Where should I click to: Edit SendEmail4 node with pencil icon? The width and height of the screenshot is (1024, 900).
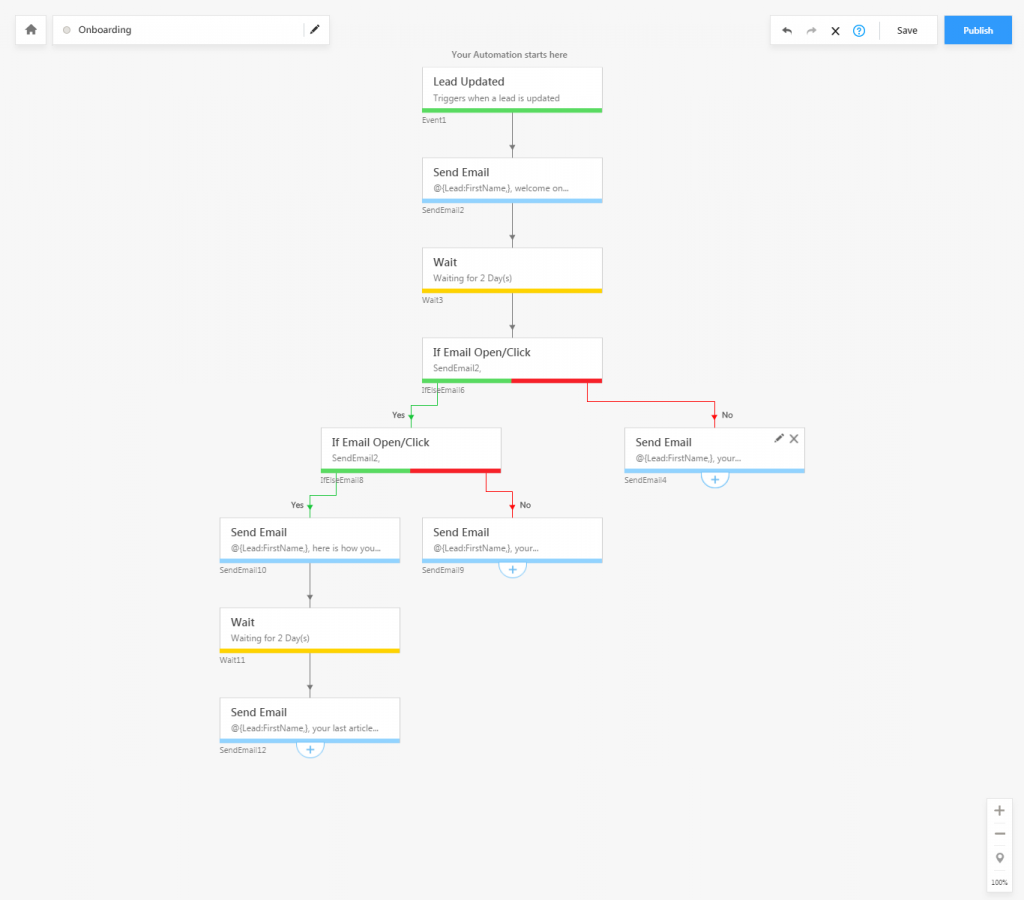(x=778, y=438)
